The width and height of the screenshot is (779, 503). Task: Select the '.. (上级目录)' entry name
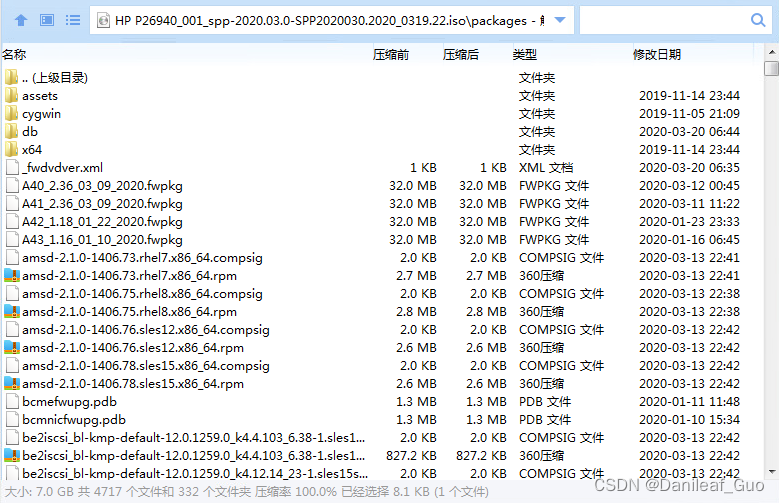[55, 78]
